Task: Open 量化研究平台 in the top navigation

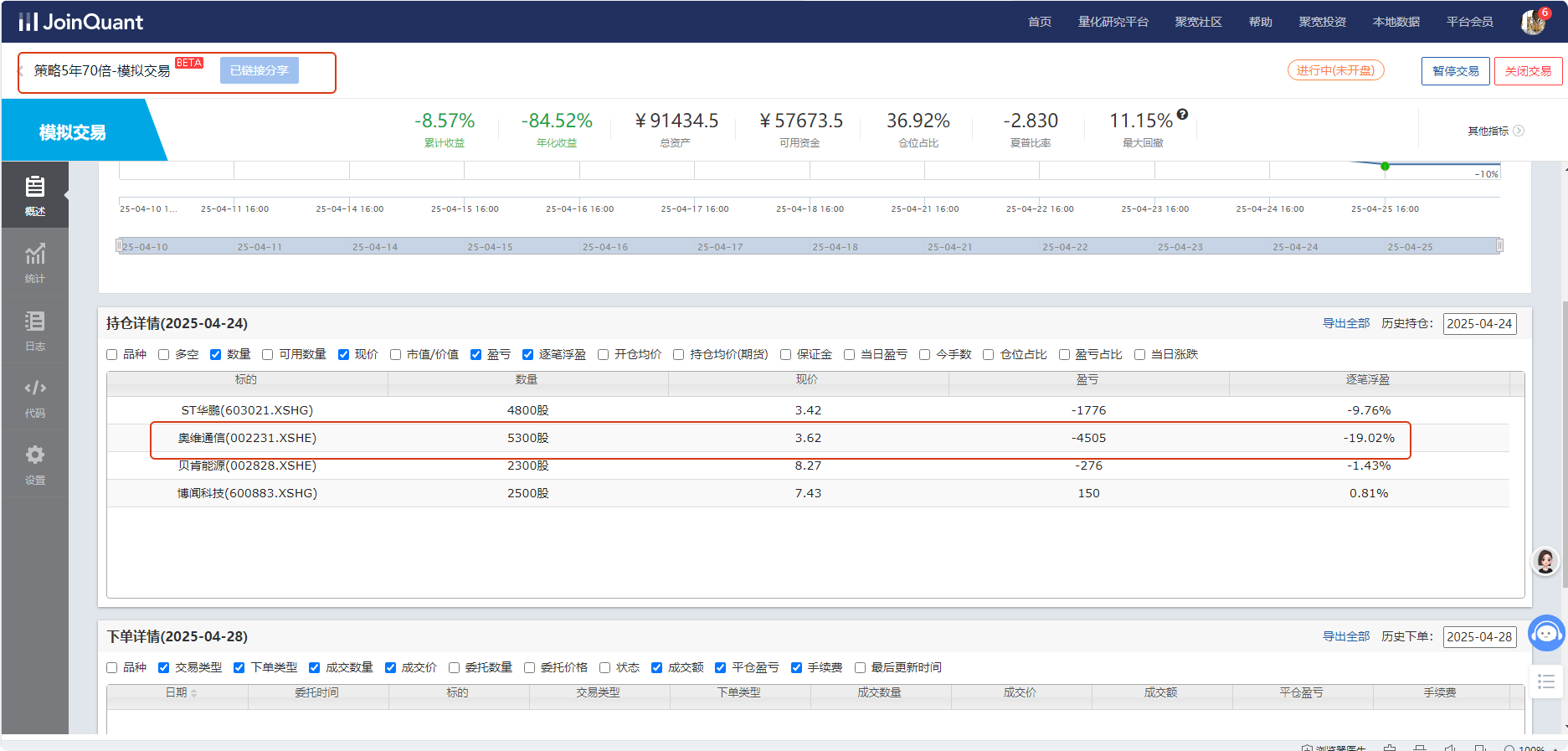Action: pyautogui.click(x=1113, y=22)
